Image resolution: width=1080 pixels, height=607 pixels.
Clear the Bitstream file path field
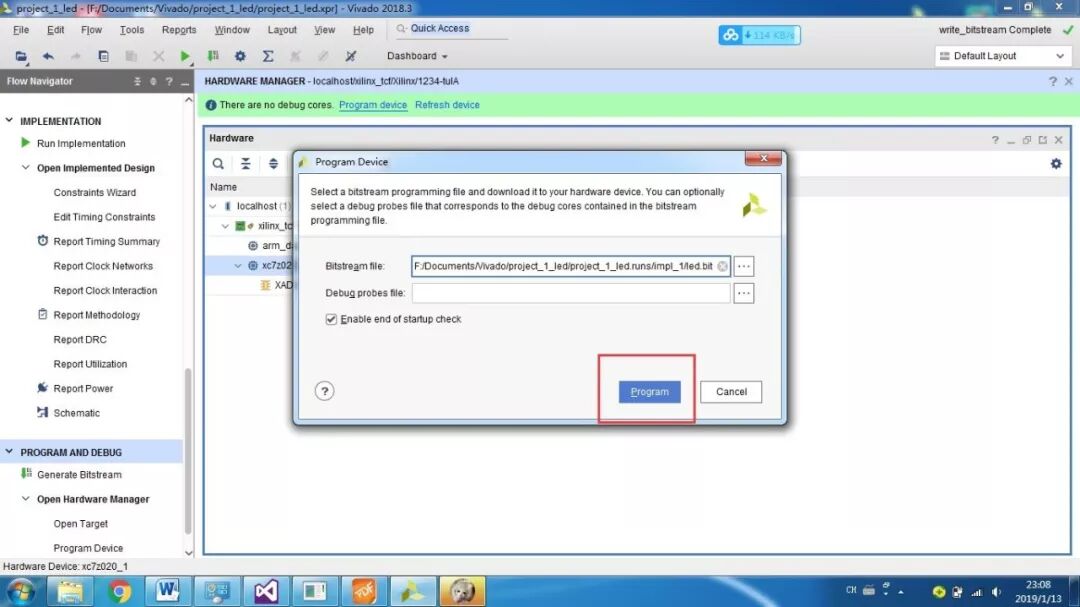722,266
